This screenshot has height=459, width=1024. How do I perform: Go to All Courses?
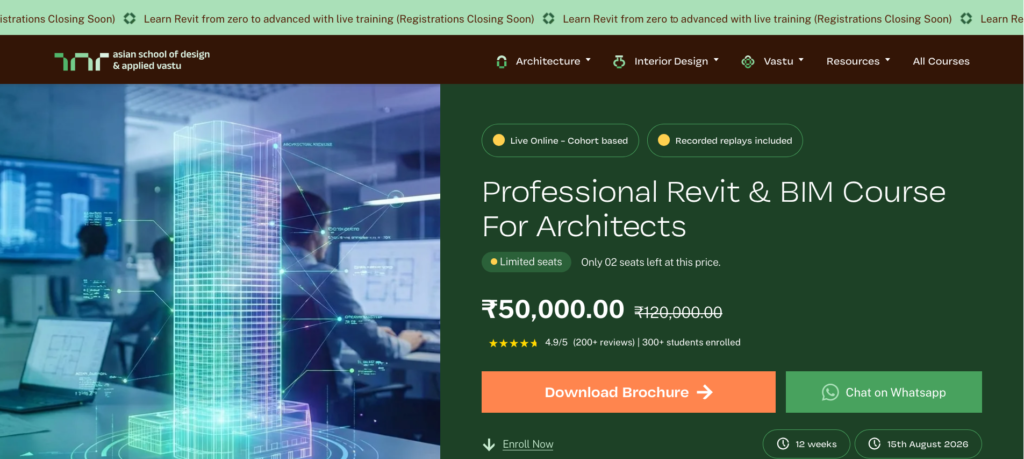[941, 61]
